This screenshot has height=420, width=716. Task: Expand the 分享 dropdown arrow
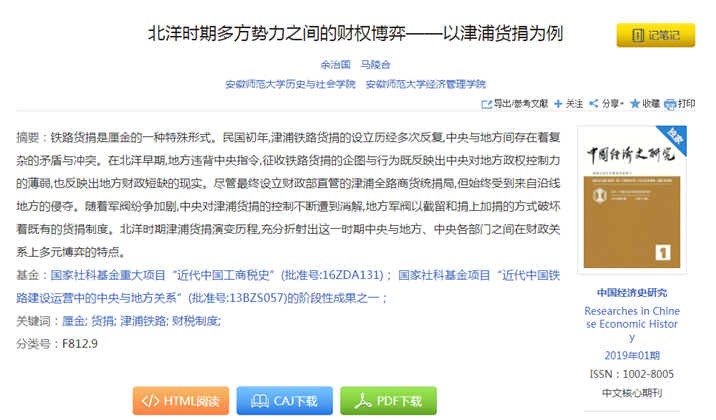pyautogui.click(x=622, y=104)
